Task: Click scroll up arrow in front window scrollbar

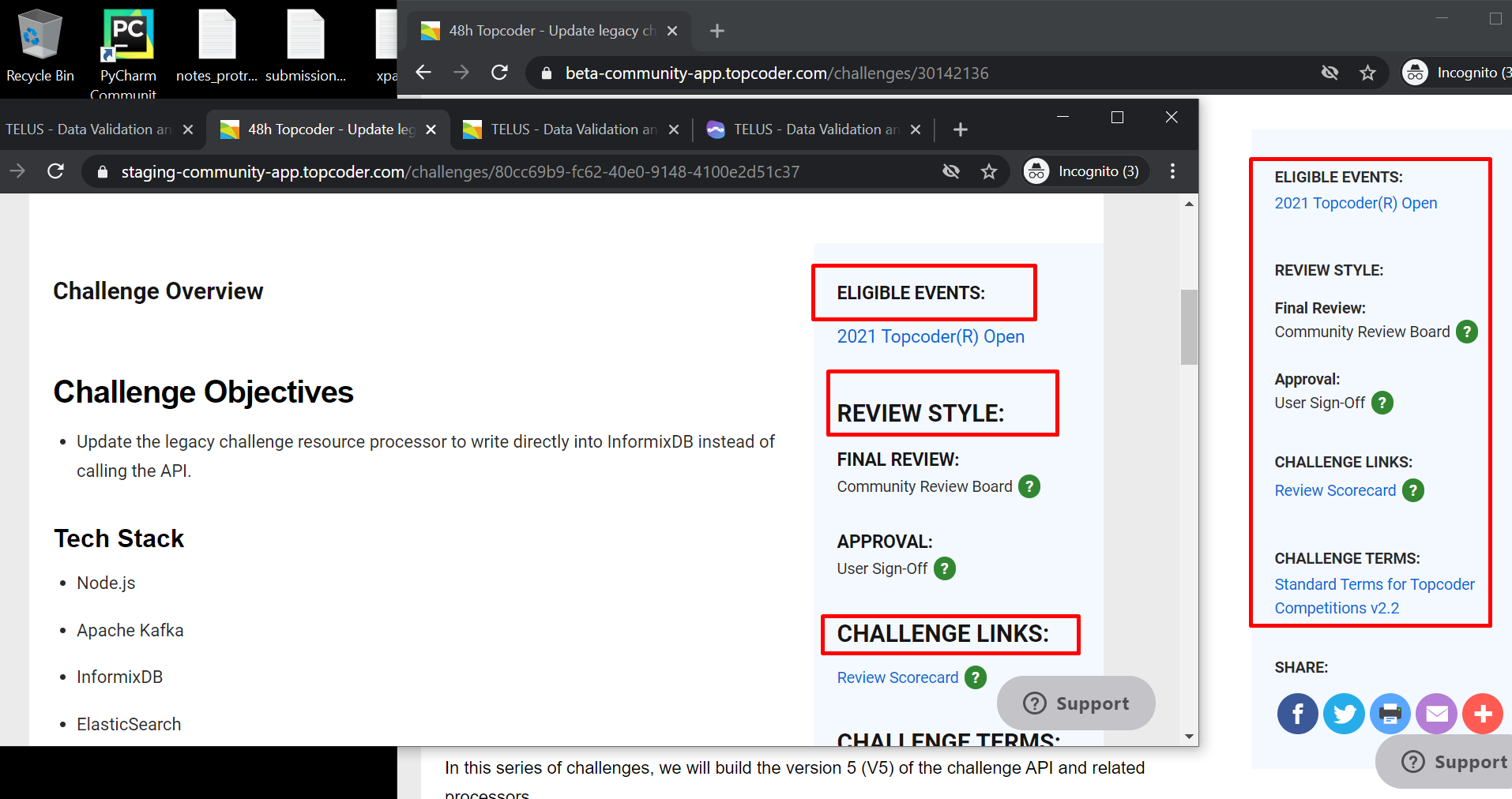Action: click(1189, 204)
